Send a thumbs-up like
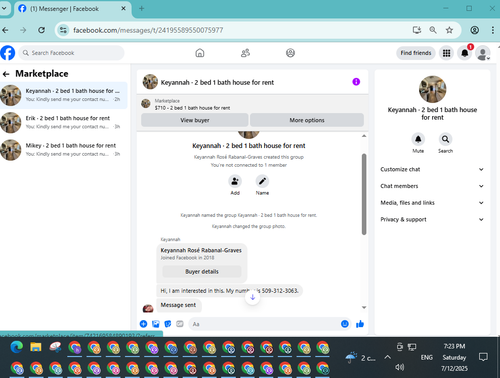This screenshot has height=378, width=500. click(360, 324)
